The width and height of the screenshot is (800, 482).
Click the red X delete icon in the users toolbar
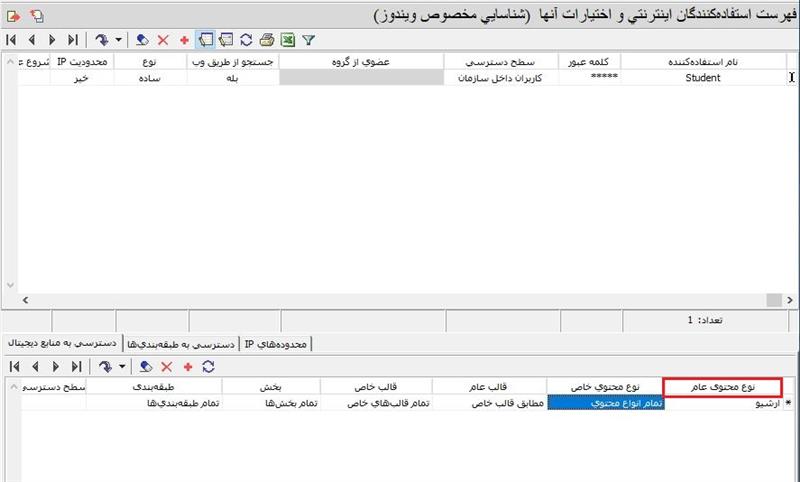[164, 40]
